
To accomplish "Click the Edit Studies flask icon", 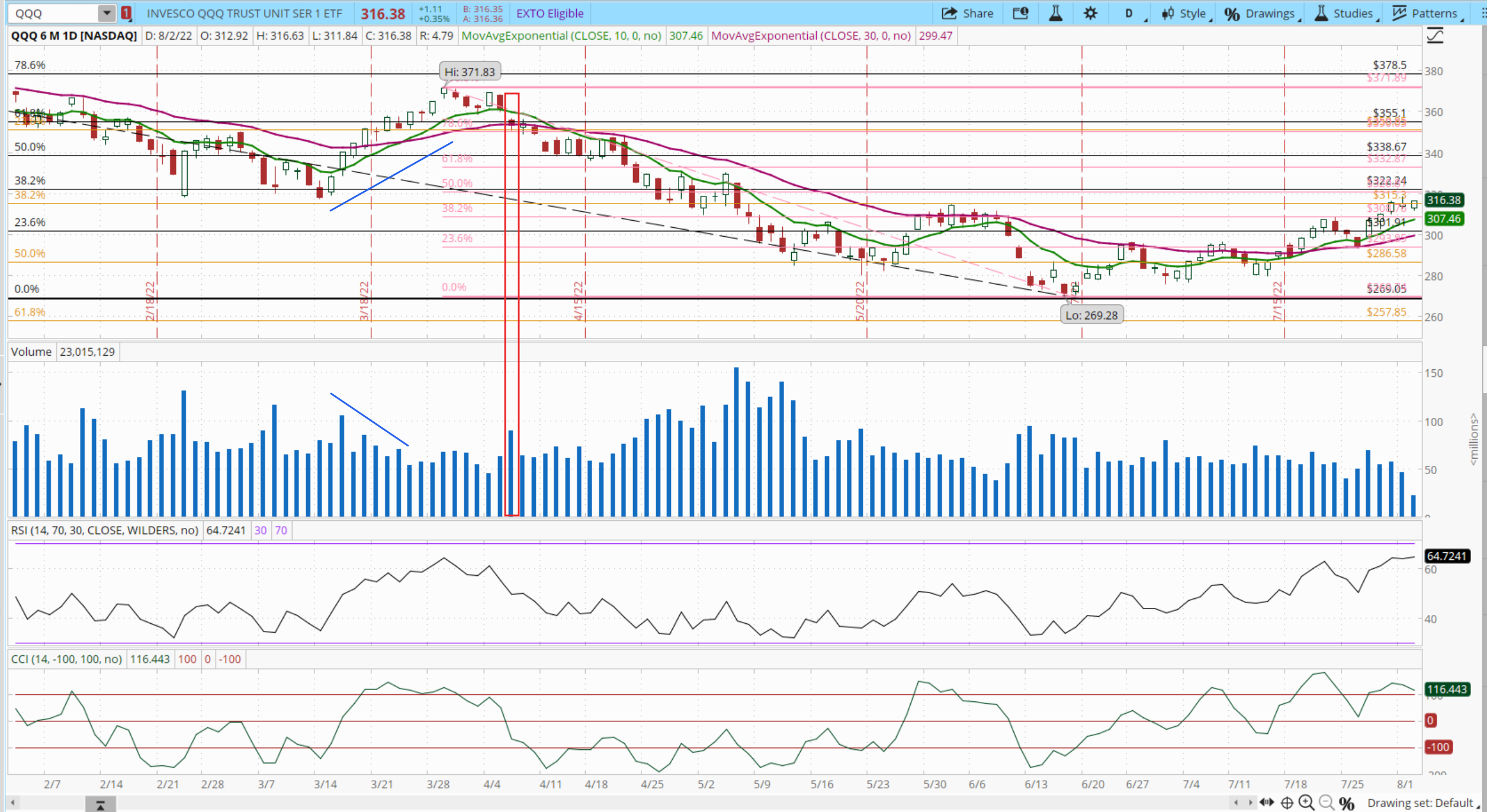I will pyautogui.click(x=1055, y=13).
